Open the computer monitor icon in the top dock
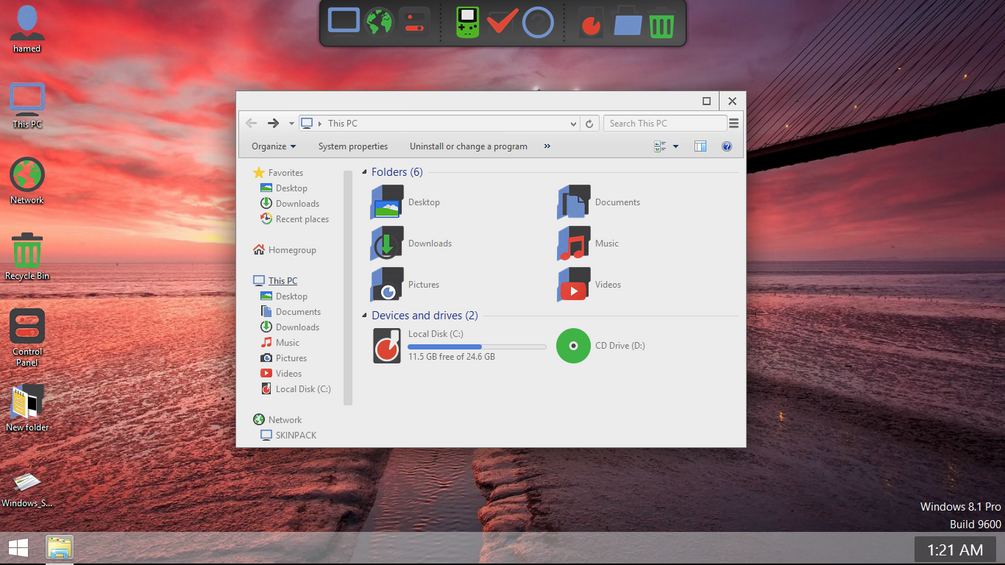This screenshot has height=565, width=1005. click(x=344, y=21)
